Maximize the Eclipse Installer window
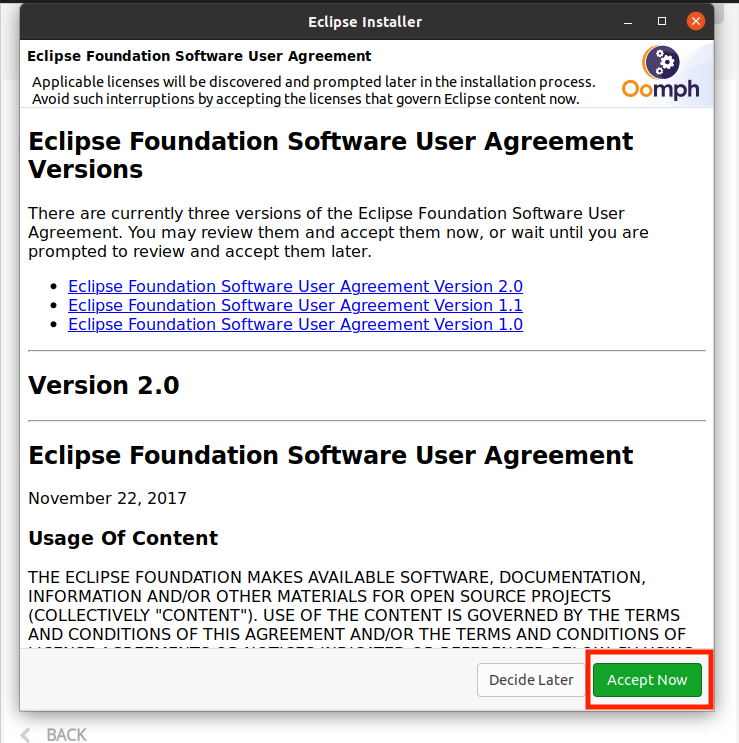This screenshot has height=743, width=739. [x=662, y=21]
